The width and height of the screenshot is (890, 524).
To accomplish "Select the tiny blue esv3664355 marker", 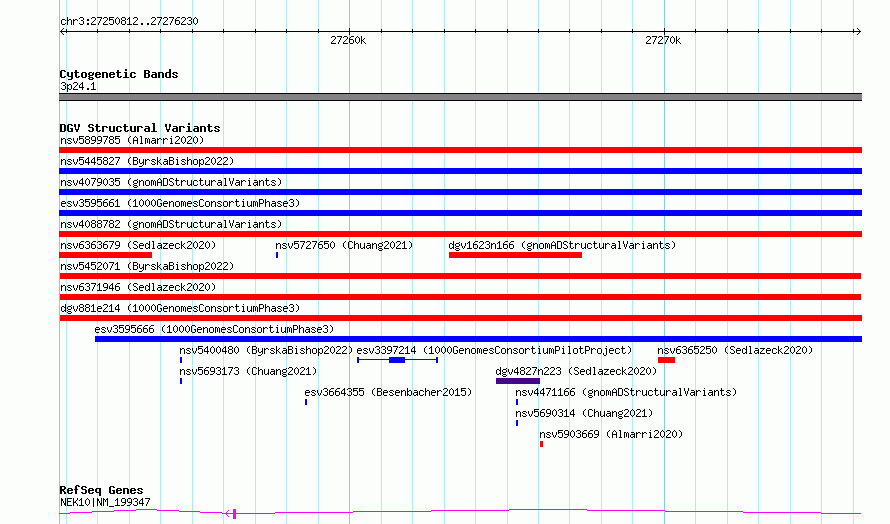I will [x=306, y=402].
